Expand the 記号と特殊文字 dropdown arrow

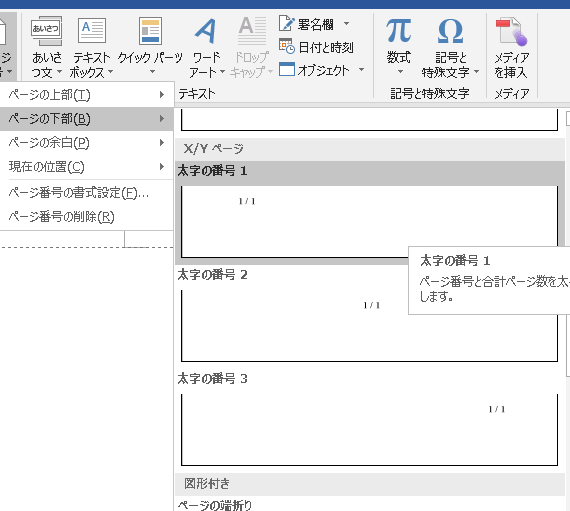tap(476, 72)
